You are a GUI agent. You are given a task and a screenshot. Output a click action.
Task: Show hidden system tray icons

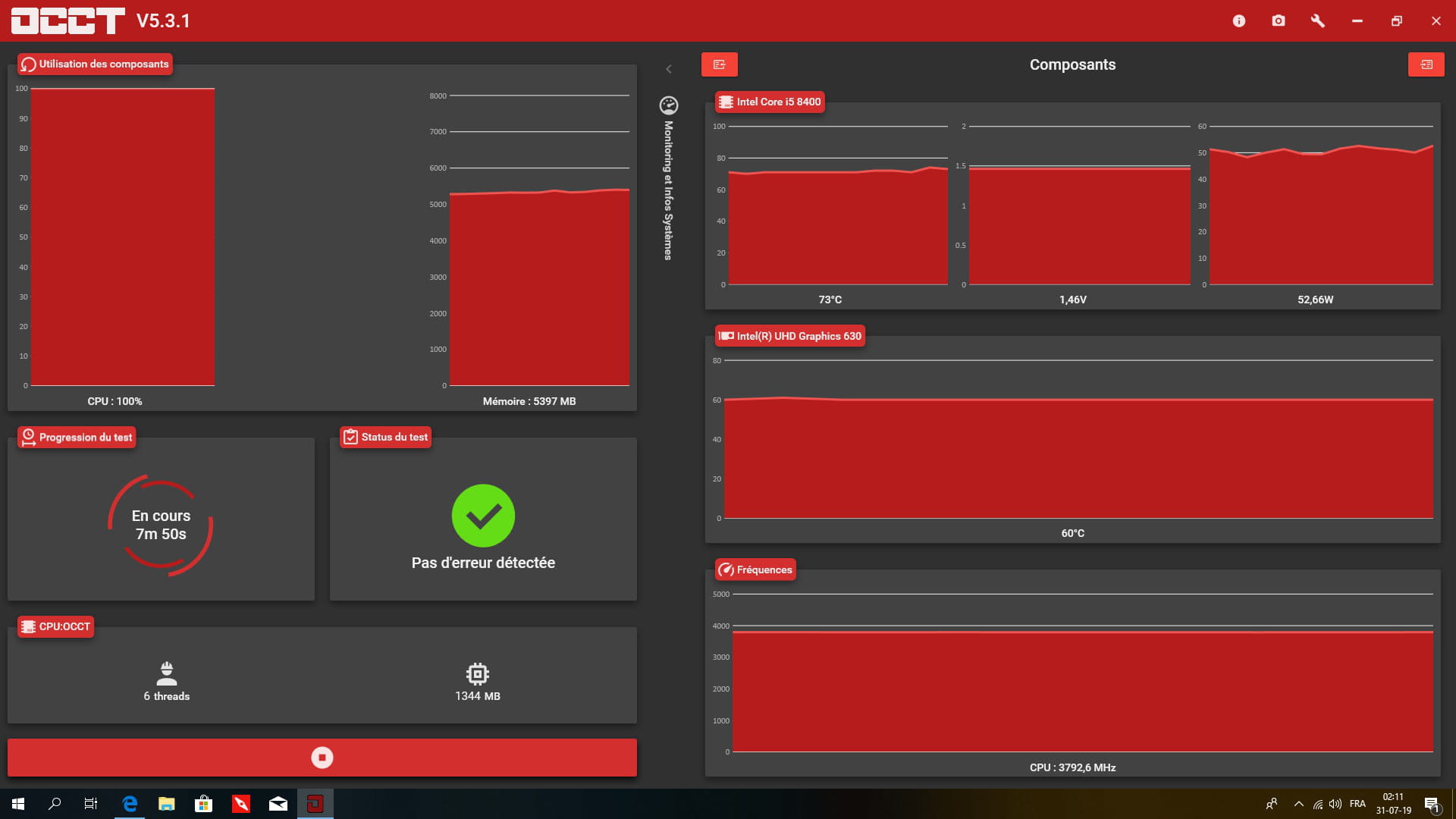coord(1298,804)
